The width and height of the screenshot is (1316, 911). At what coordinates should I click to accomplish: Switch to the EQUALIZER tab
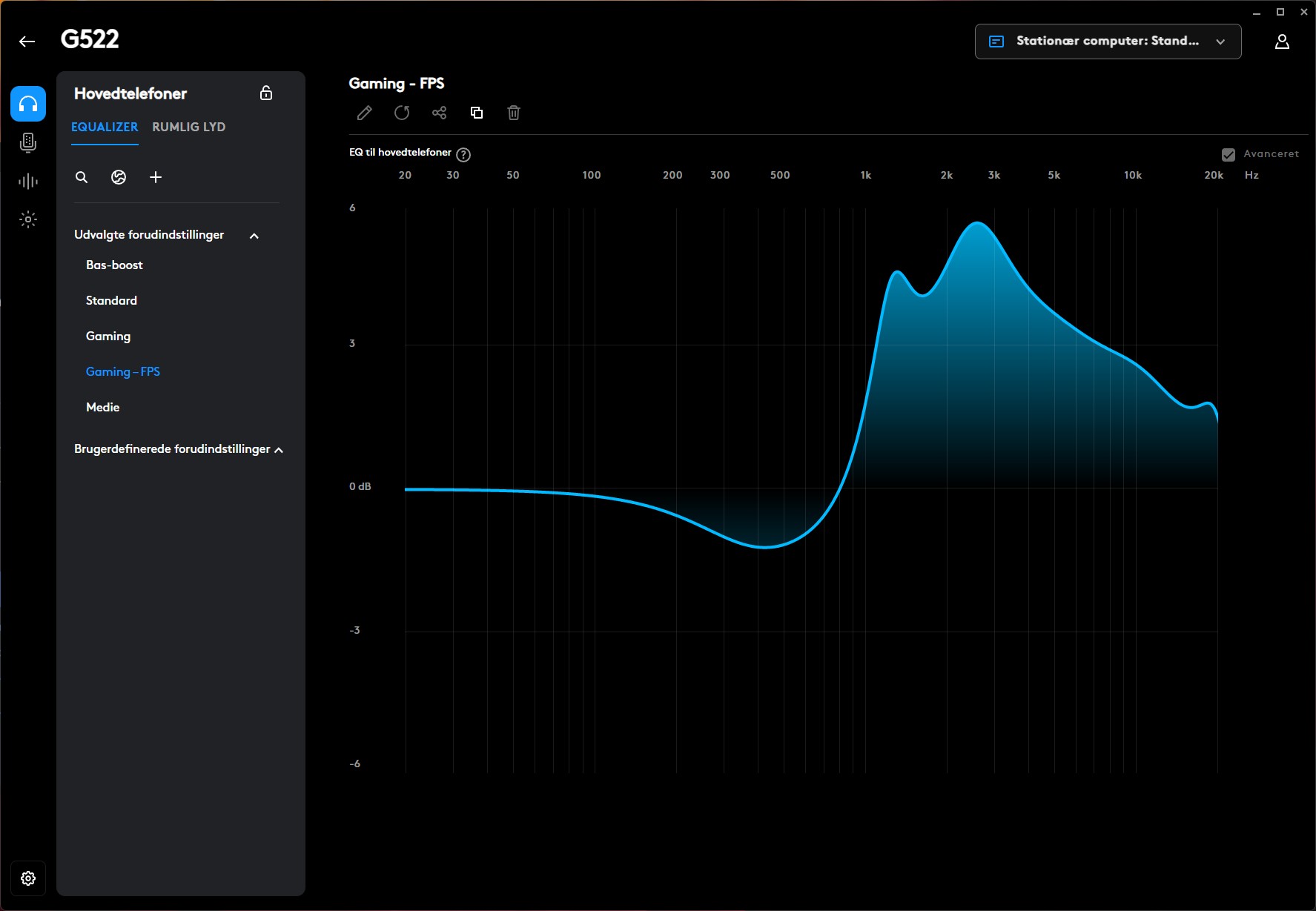tap(105, 127)
